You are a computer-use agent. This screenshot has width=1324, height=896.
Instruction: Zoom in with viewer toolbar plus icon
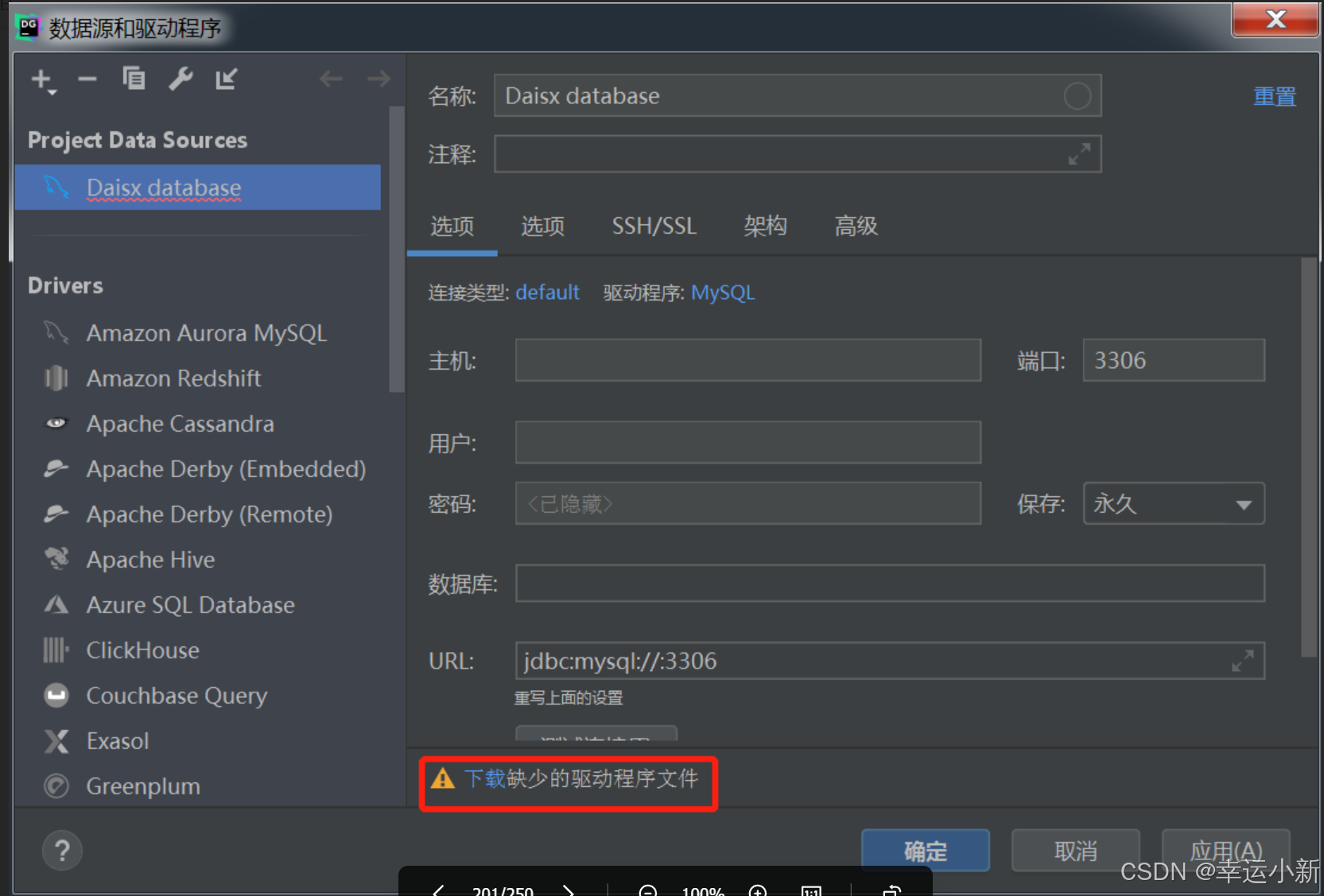758,891
